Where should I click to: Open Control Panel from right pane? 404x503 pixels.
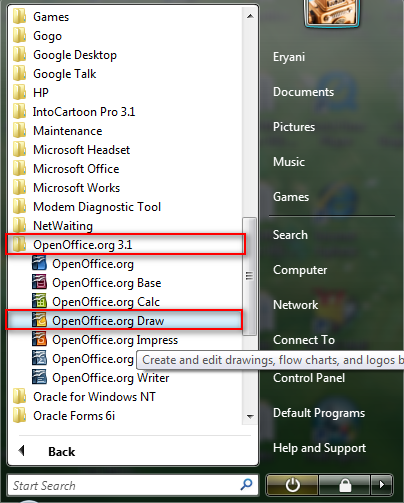pyautogui.click(x=309, y=378)
